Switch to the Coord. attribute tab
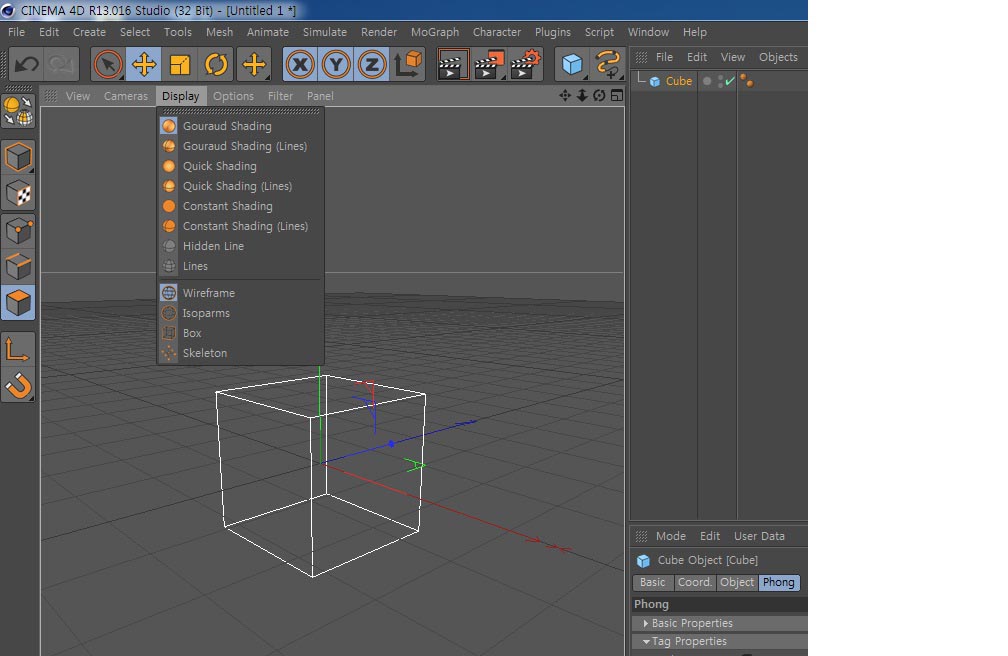 [x=694, y=582]
